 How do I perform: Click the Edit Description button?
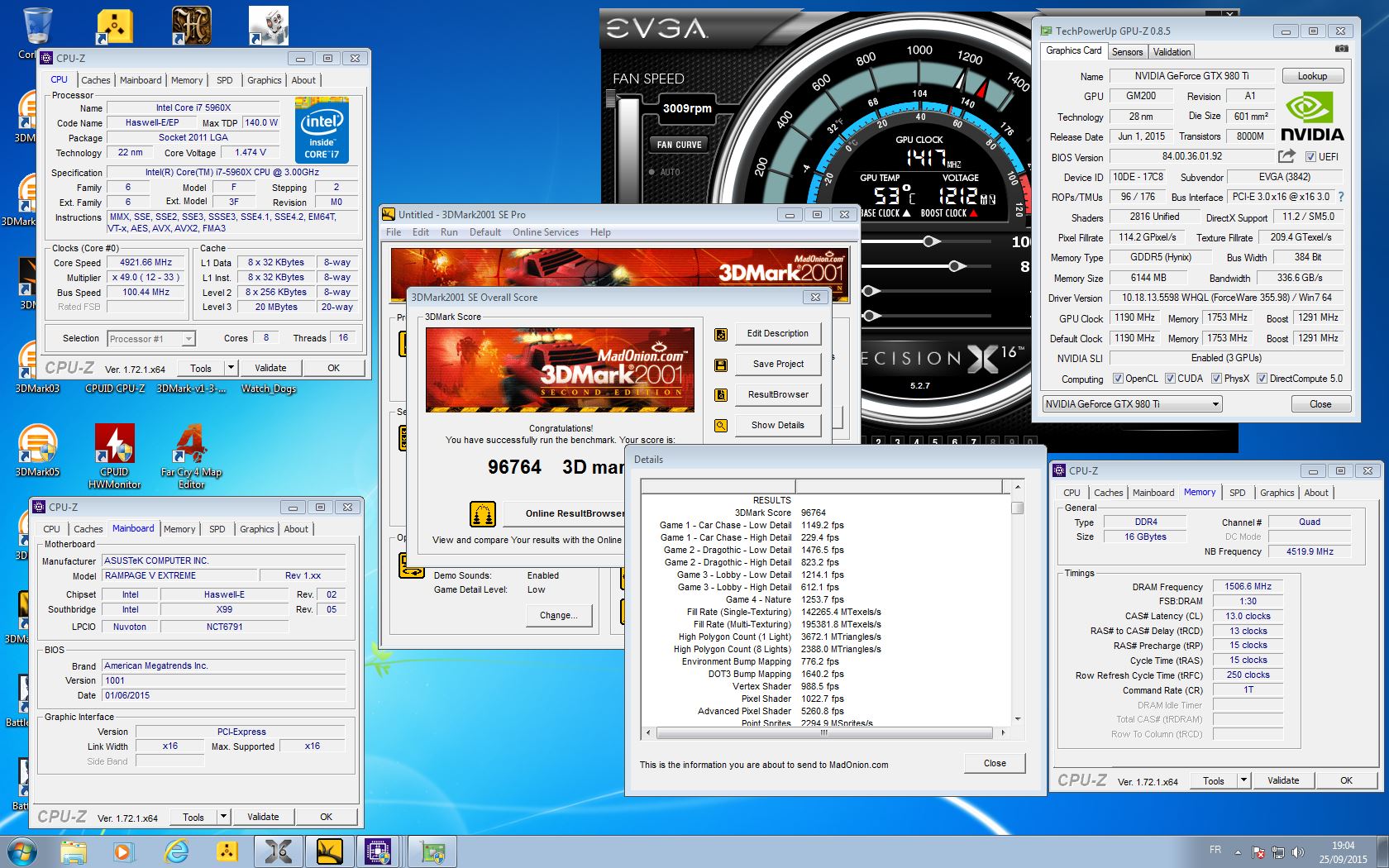(777, 333)
